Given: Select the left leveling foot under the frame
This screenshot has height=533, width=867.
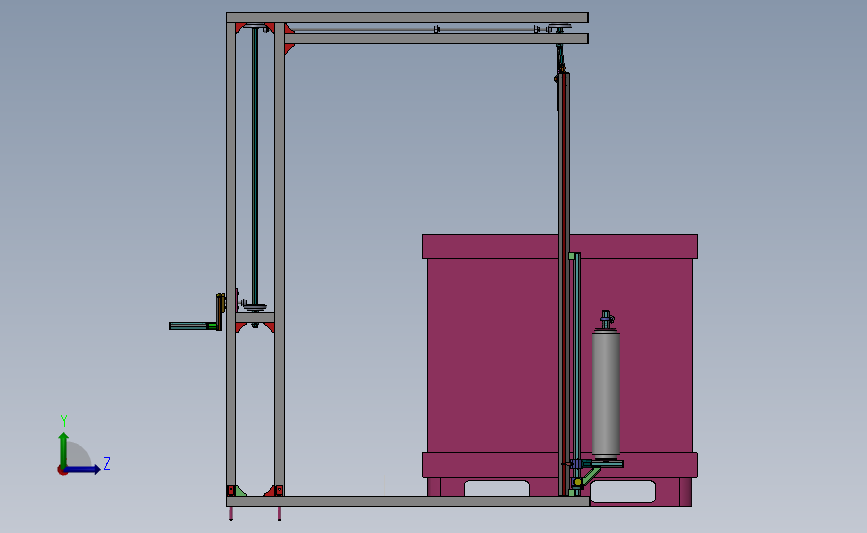Looking at the screenshot, I should (x=231, y=514).
